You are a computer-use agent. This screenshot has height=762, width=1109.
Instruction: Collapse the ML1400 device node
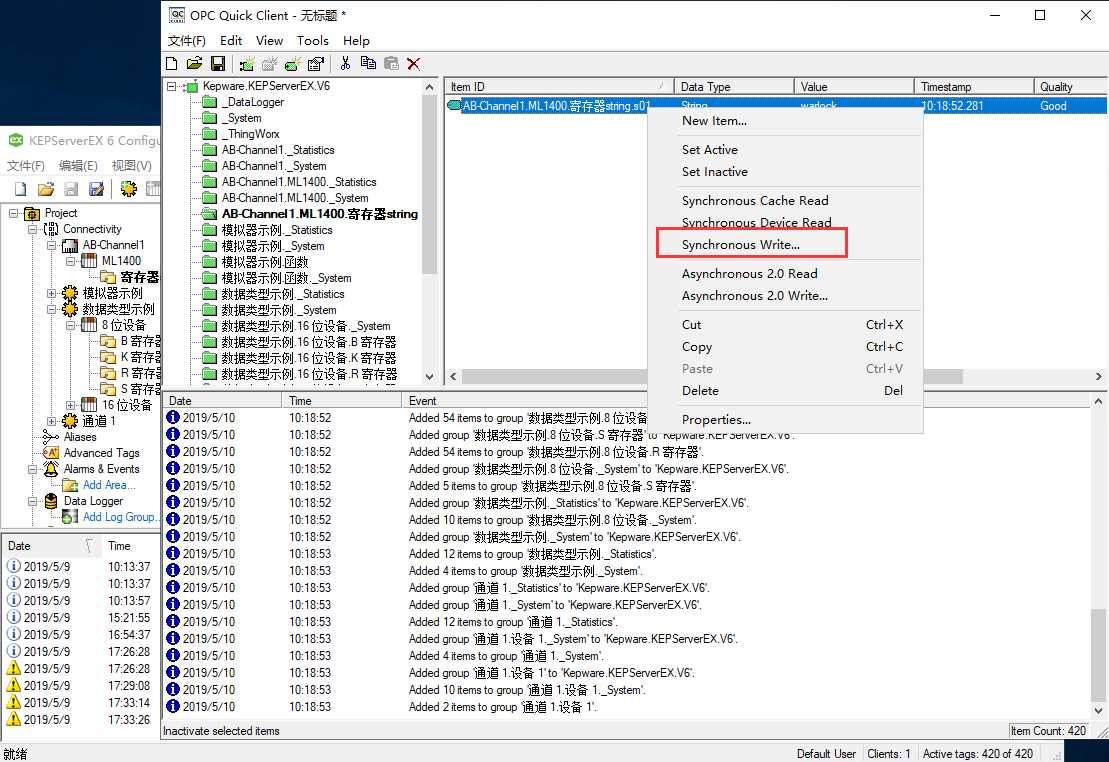(x=70, y=261)
